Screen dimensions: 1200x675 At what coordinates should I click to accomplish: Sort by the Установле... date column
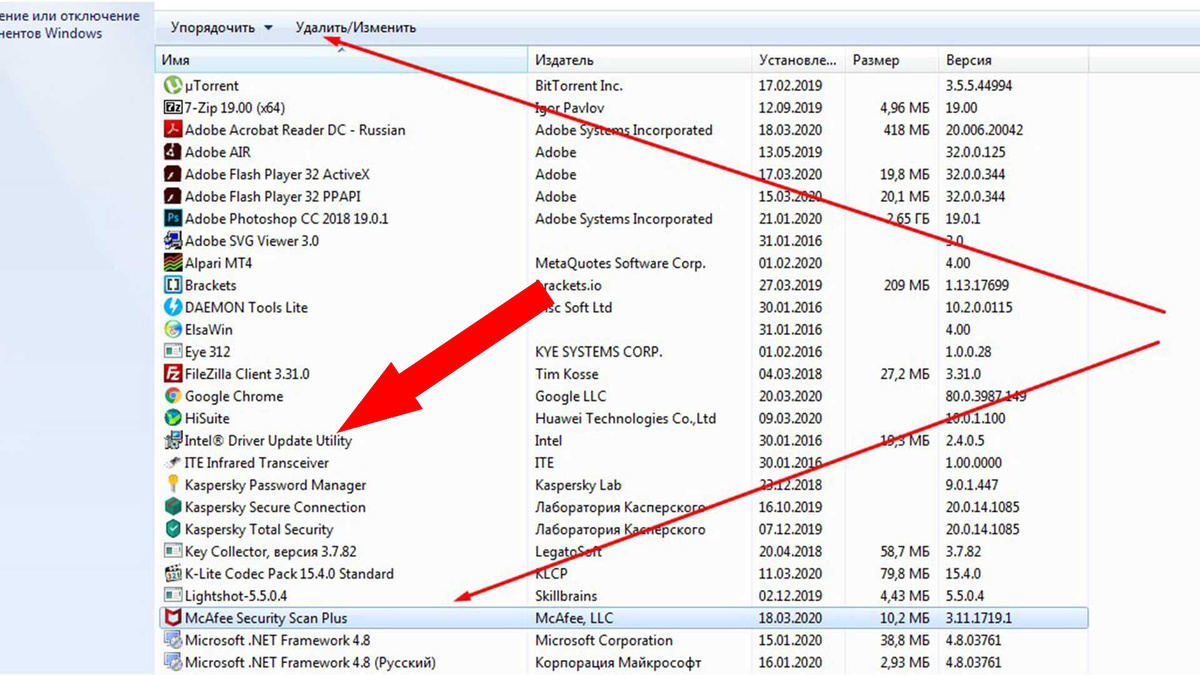pyautogui.click(x=798, y=60)
